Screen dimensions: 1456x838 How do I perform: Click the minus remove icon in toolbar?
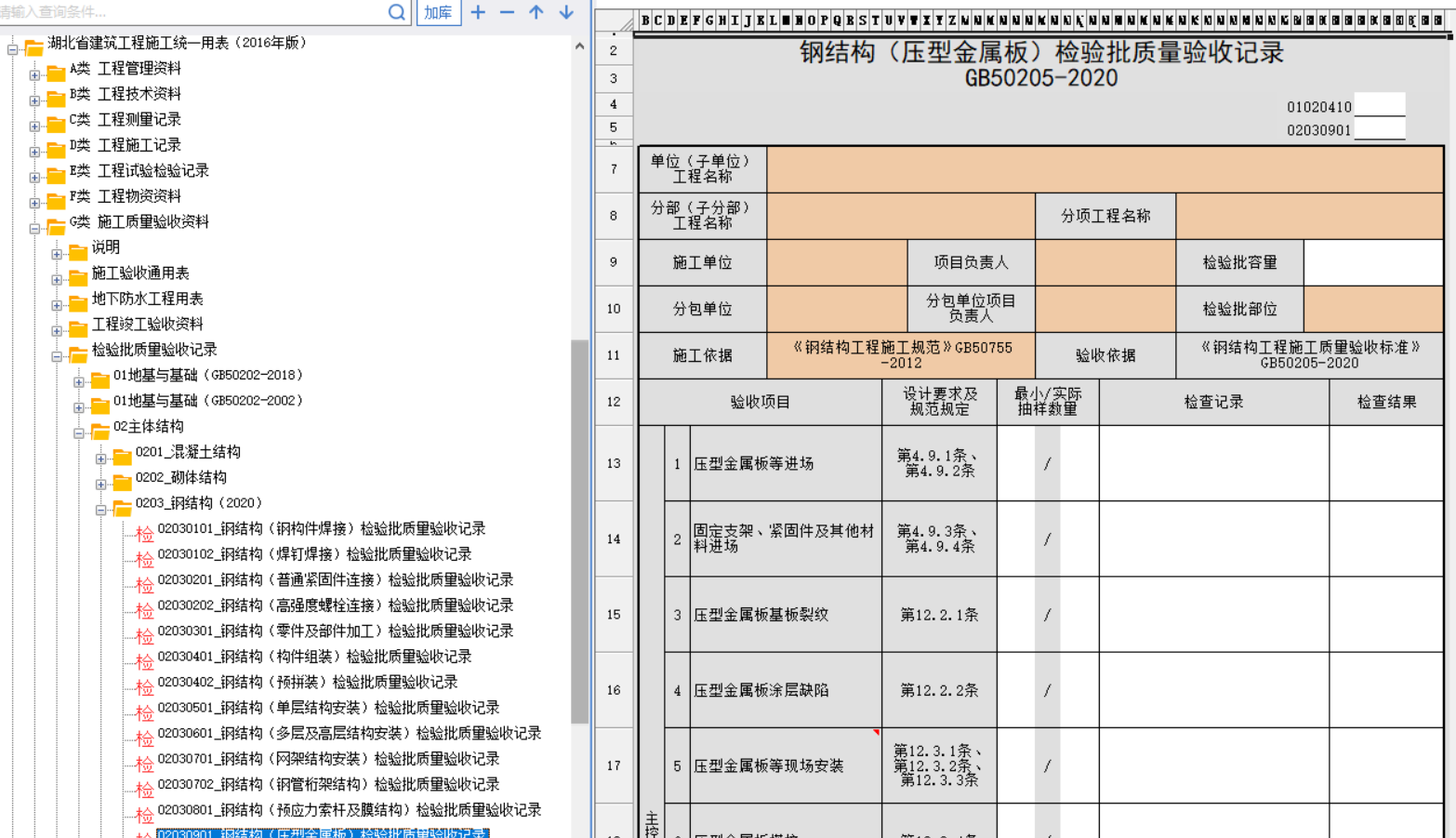507,12
